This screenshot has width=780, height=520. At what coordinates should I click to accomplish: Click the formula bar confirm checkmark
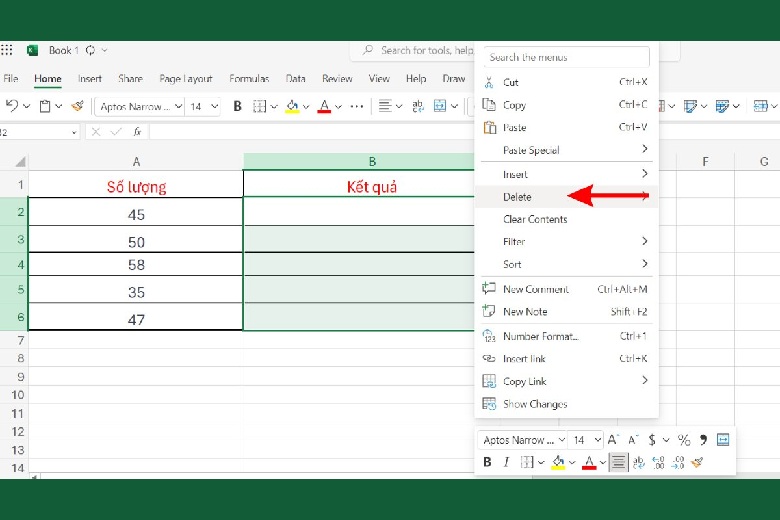pos(116,132)
